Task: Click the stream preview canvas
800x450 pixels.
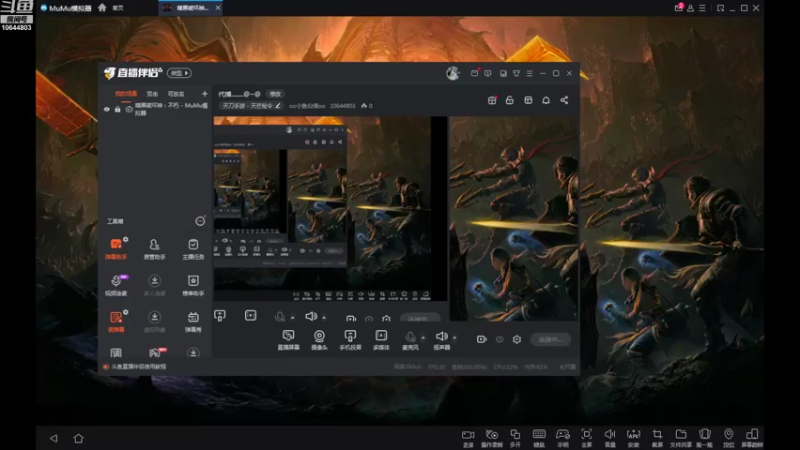Action: 396,218
